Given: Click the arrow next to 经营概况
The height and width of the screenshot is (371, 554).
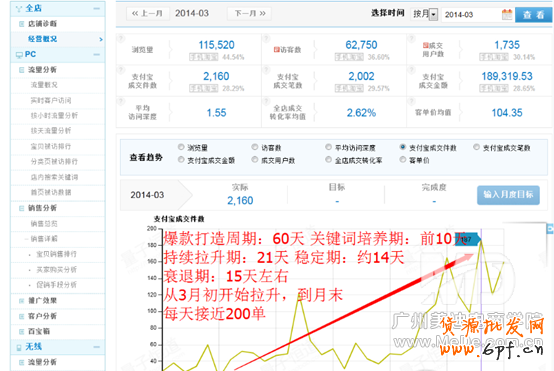Looking at the screenshot, I should (101, 39).
